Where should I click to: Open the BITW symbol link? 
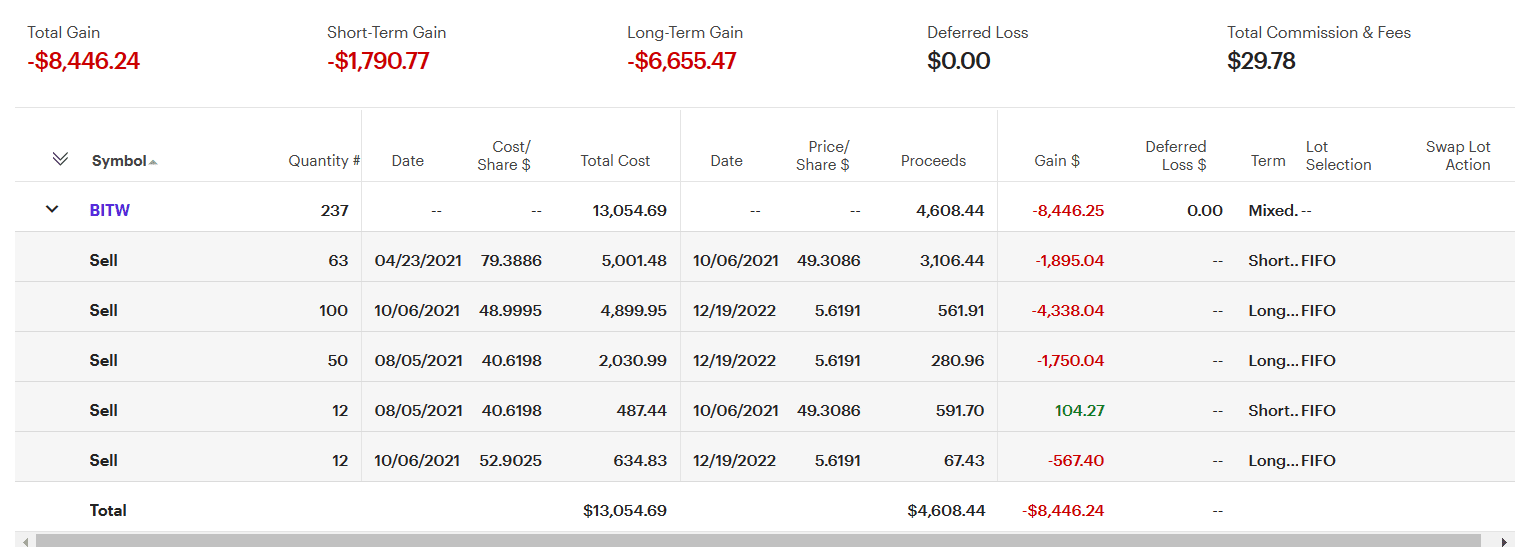(110, 210)
